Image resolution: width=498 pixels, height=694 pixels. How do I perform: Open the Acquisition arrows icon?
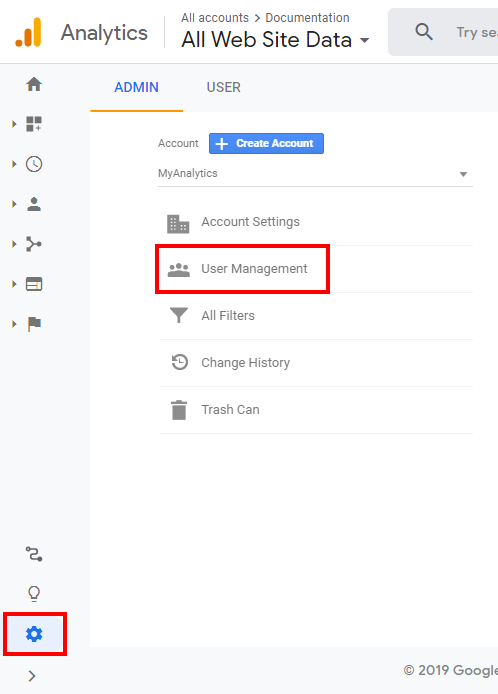coord(34,244)
